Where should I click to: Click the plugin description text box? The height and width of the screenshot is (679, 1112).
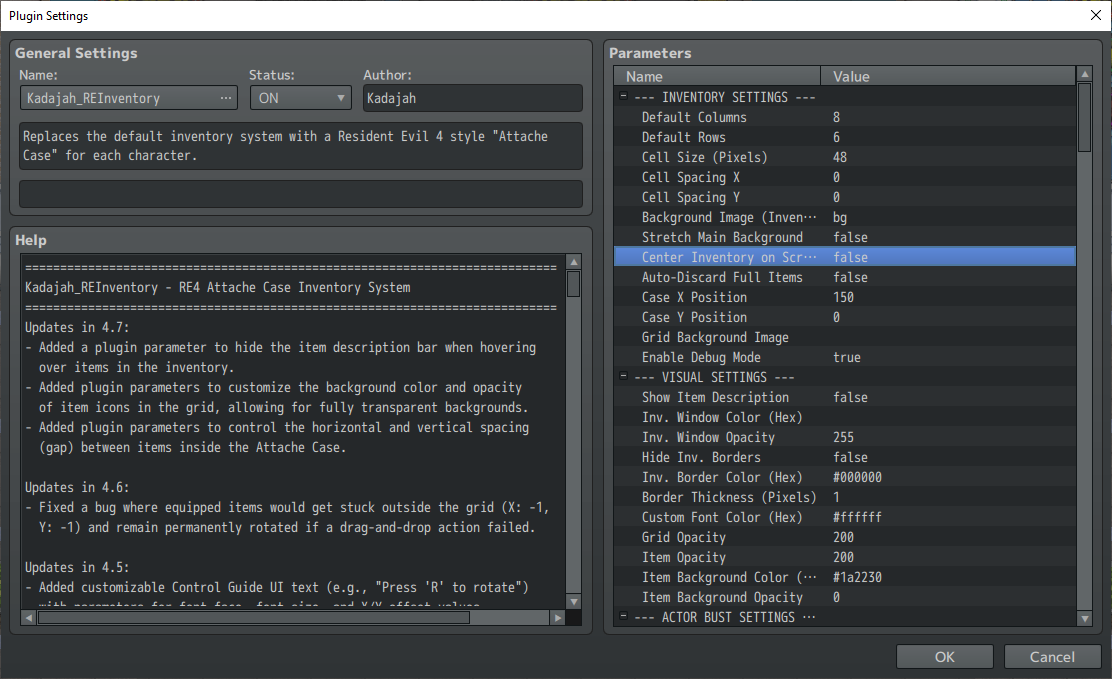pyautogui.click(x=301, y=146)
